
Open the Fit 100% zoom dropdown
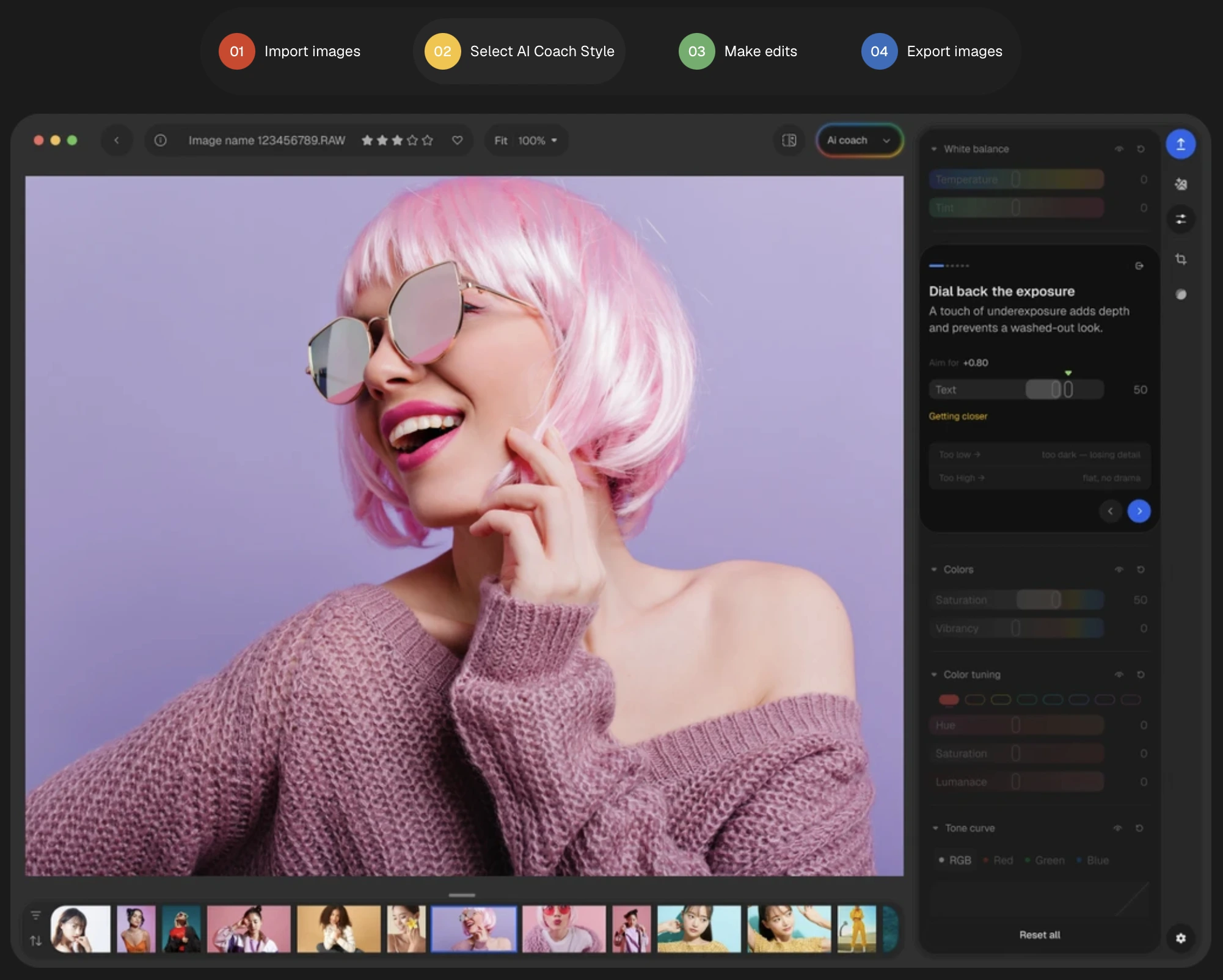pos(526,141)
